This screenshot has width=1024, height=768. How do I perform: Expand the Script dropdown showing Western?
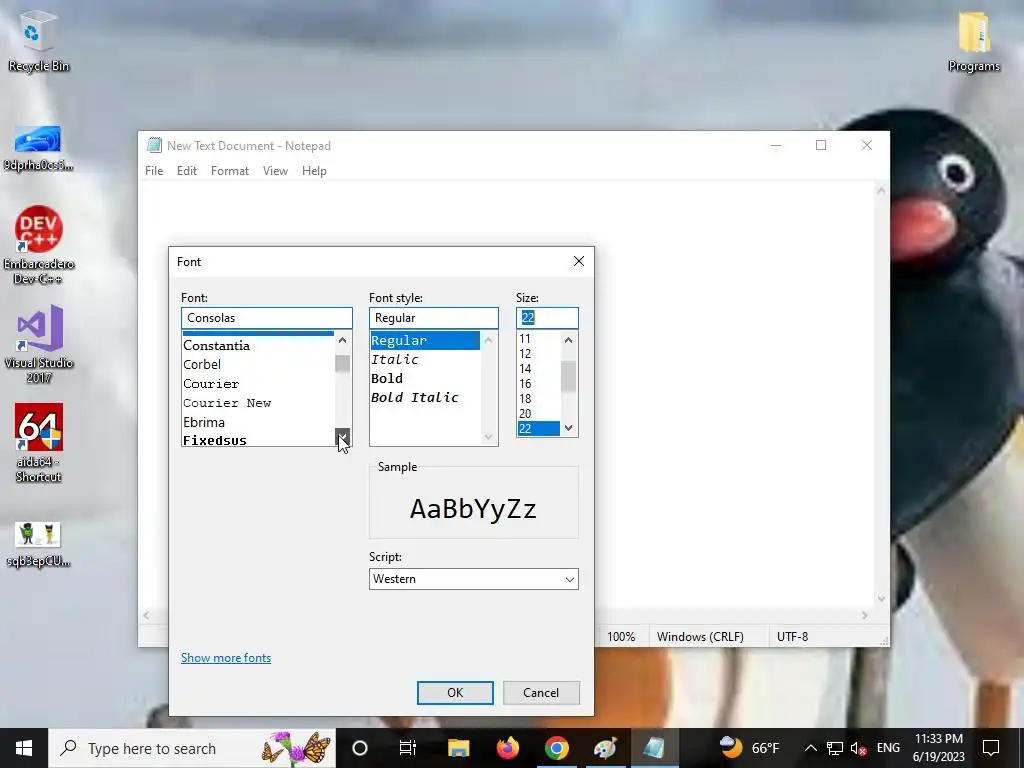pyautogui.click(x=473, y=579)
